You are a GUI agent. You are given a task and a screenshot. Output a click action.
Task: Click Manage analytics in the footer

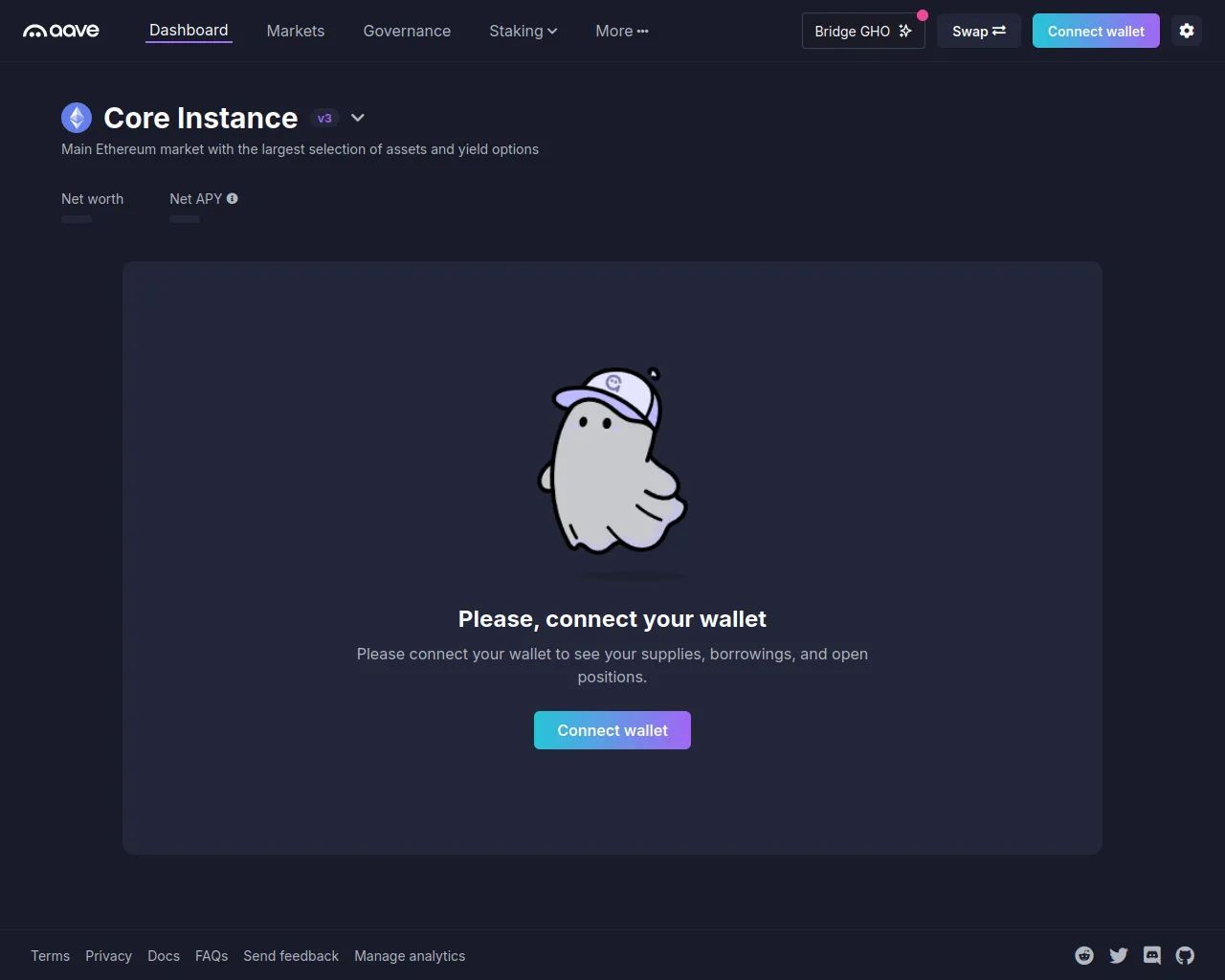pyautogui.click(x=410, y=956)
